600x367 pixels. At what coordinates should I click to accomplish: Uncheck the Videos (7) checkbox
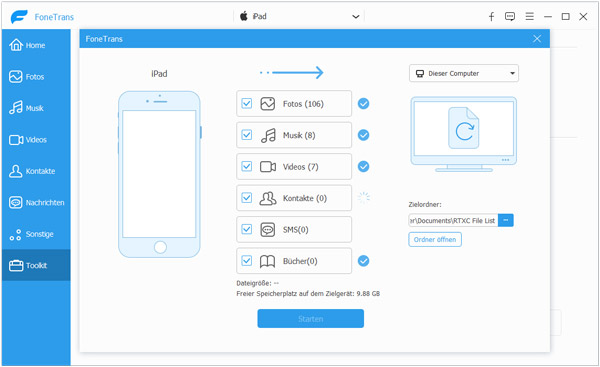[247, 166]
